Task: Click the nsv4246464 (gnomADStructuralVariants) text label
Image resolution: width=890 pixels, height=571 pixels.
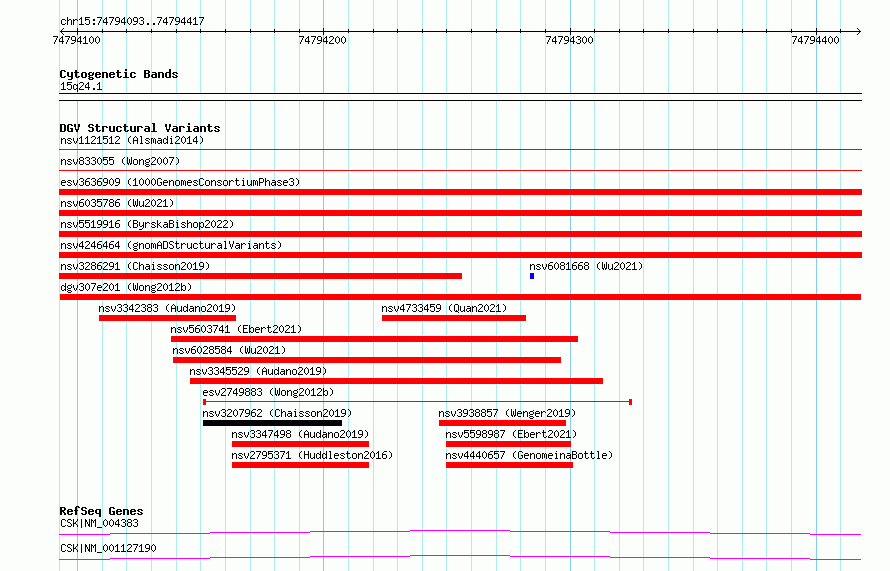Action: click(171, 245)
